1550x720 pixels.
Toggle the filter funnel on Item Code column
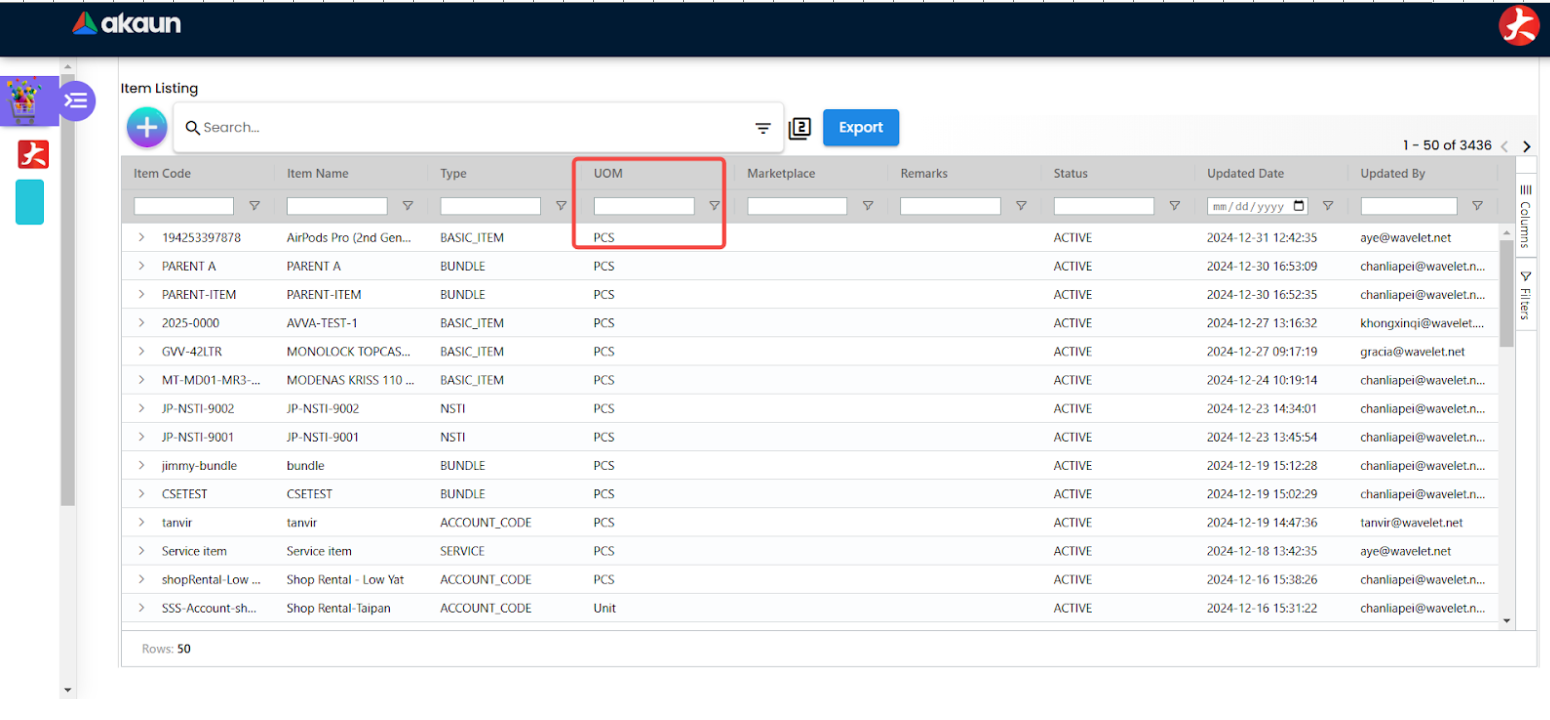254,205
